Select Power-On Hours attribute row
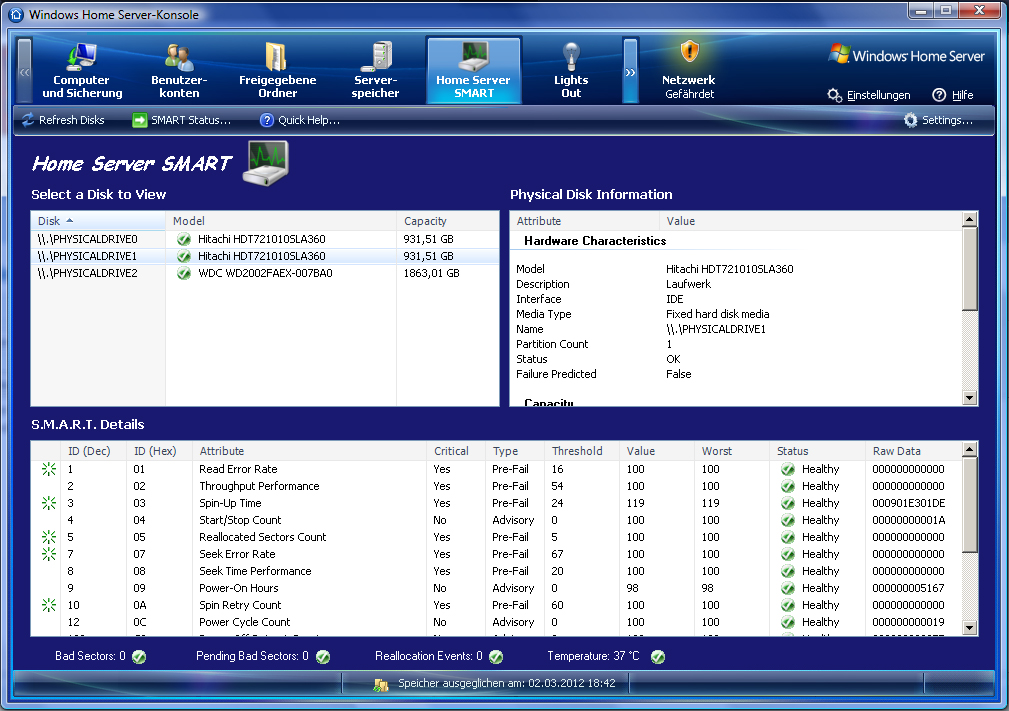 (496, 588)
